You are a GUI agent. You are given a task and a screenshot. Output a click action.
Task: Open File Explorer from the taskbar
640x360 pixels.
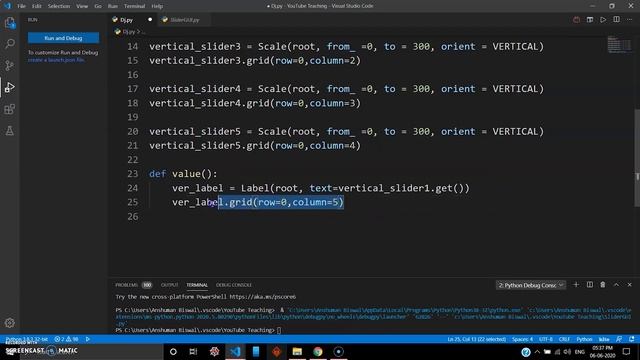click(x=297, y=351)
